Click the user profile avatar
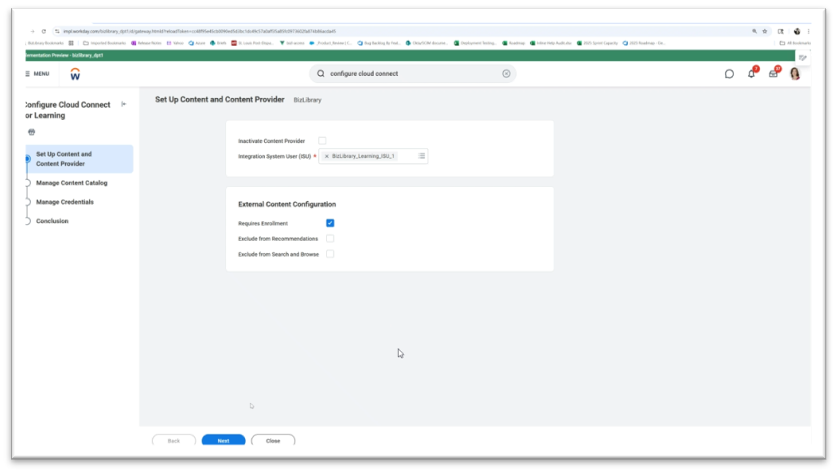Image resolution: width=837 pixels, height=473 pixels. 795,74
